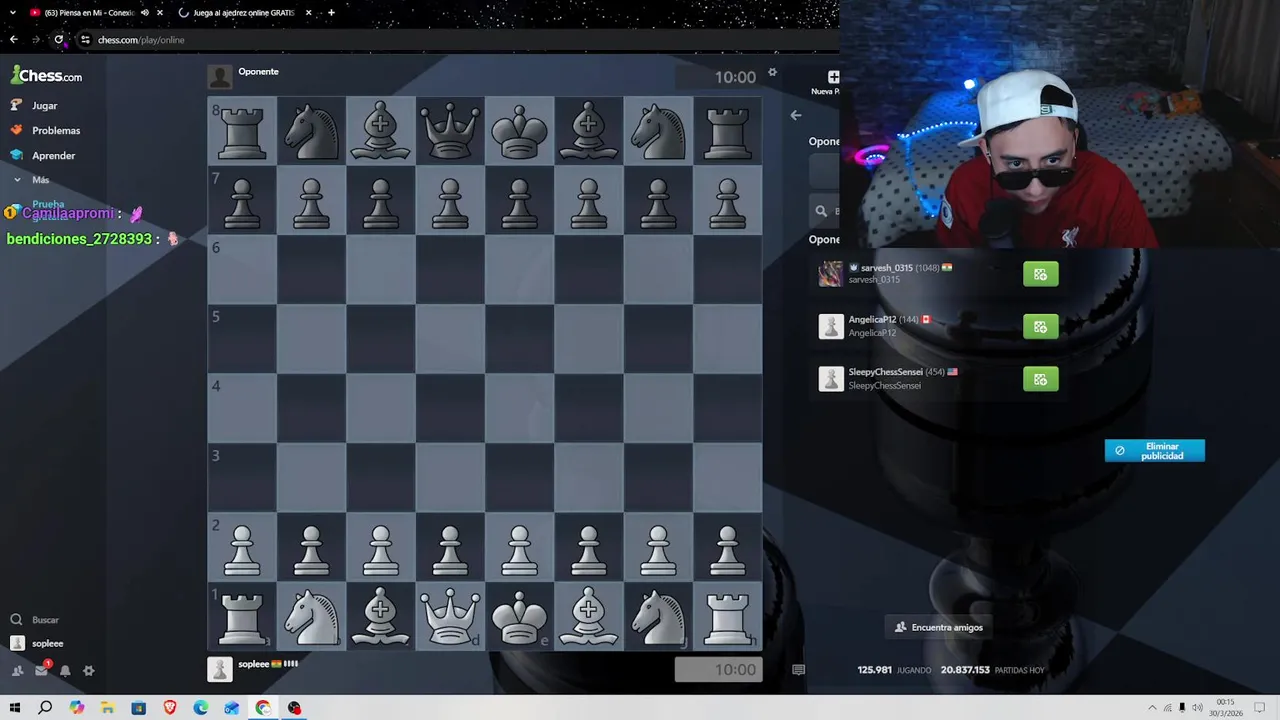Click the sopleee avatar below the board

point(220,669)
